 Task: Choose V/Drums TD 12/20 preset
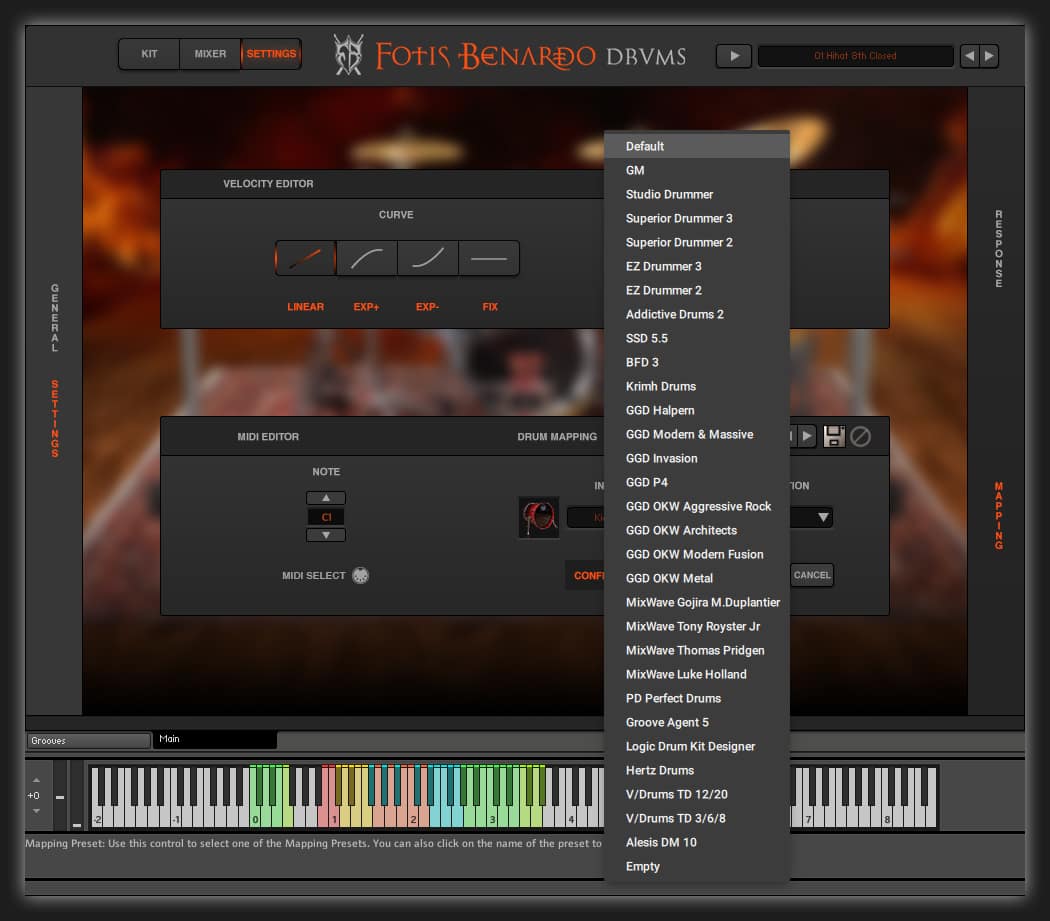coord(696,794)
